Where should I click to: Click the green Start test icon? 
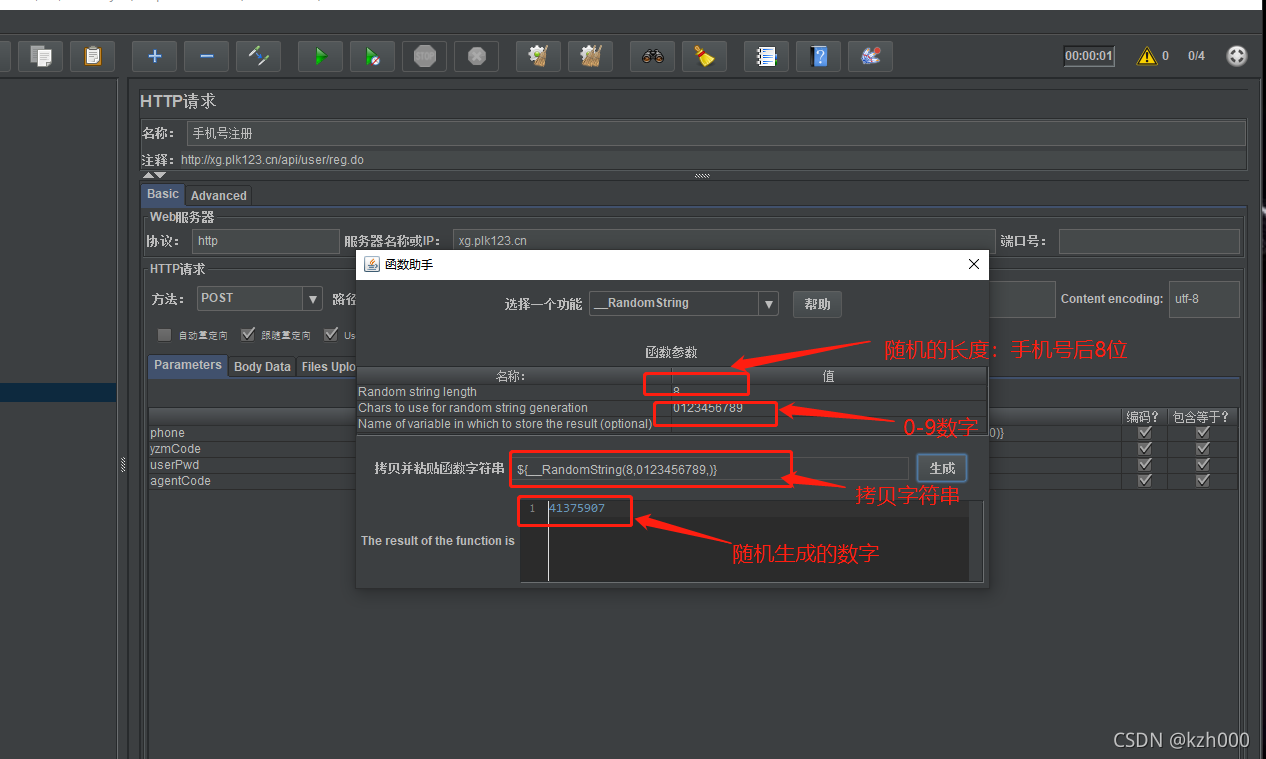tap(320, 56)
